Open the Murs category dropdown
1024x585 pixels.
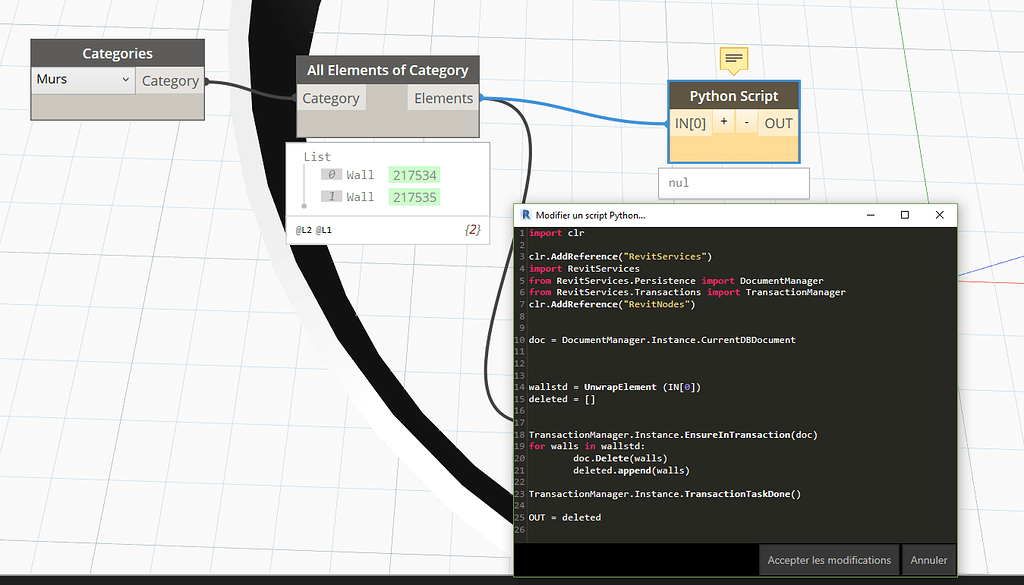(x=82, y=79)
